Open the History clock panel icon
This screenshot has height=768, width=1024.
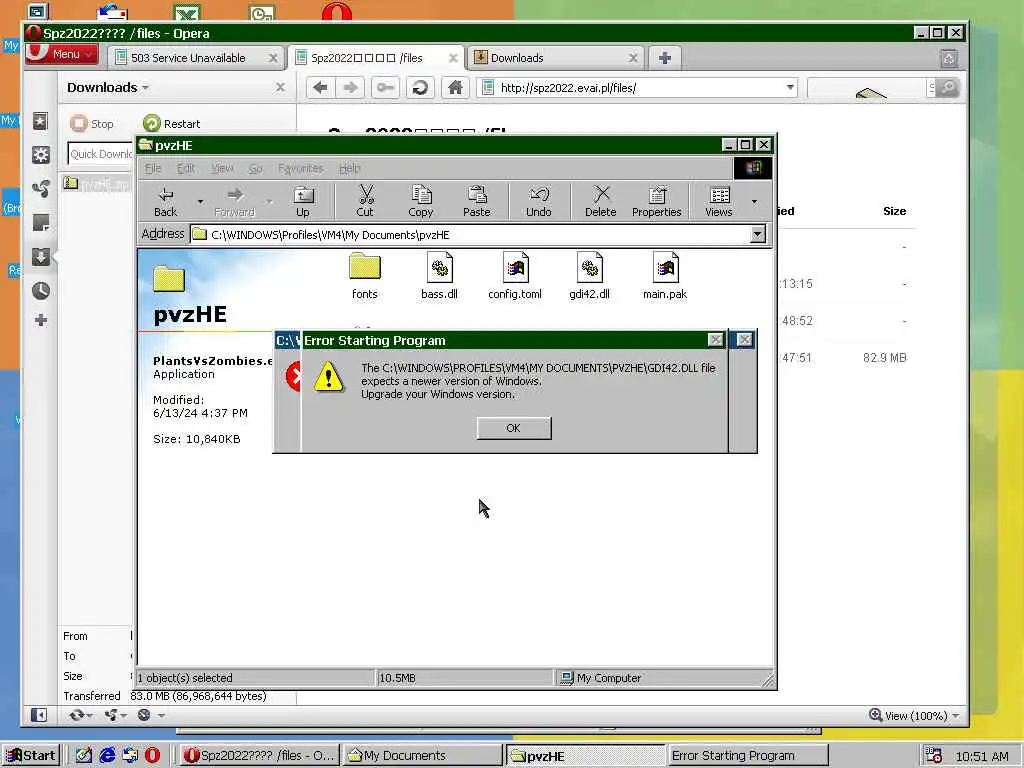pyautogui.click(x=40, y=291)
